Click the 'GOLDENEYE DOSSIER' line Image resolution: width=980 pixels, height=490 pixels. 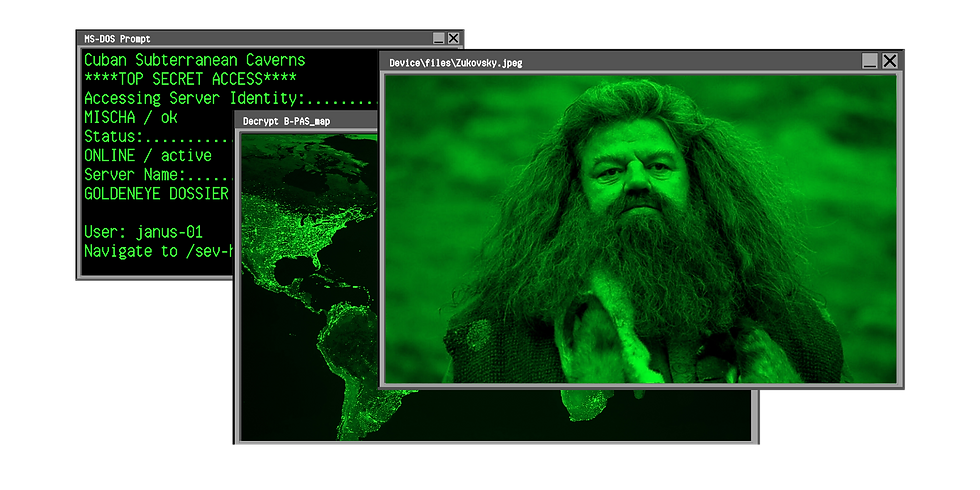[x=156, y=194]
